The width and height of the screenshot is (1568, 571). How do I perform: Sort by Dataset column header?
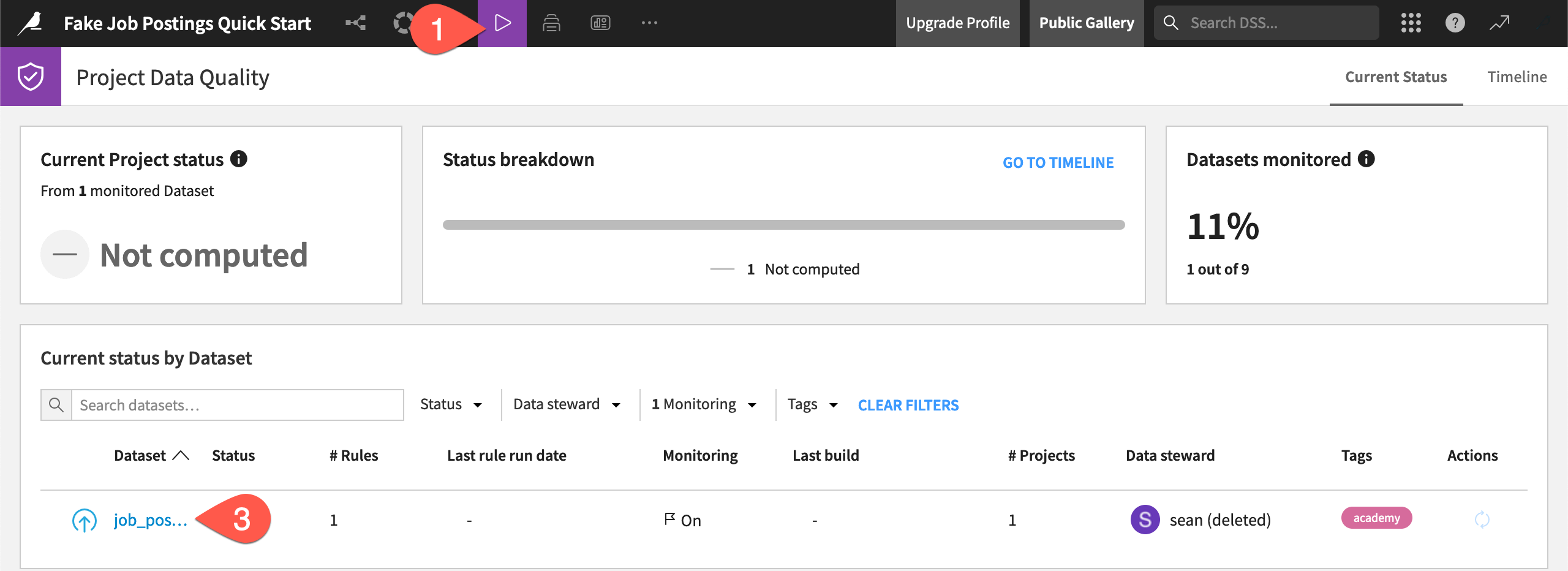point(151,455)
